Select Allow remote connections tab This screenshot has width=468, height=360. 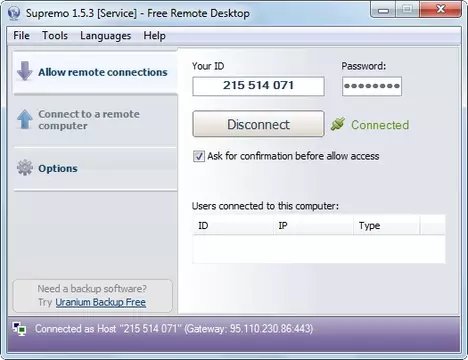(x=95, y=72)
